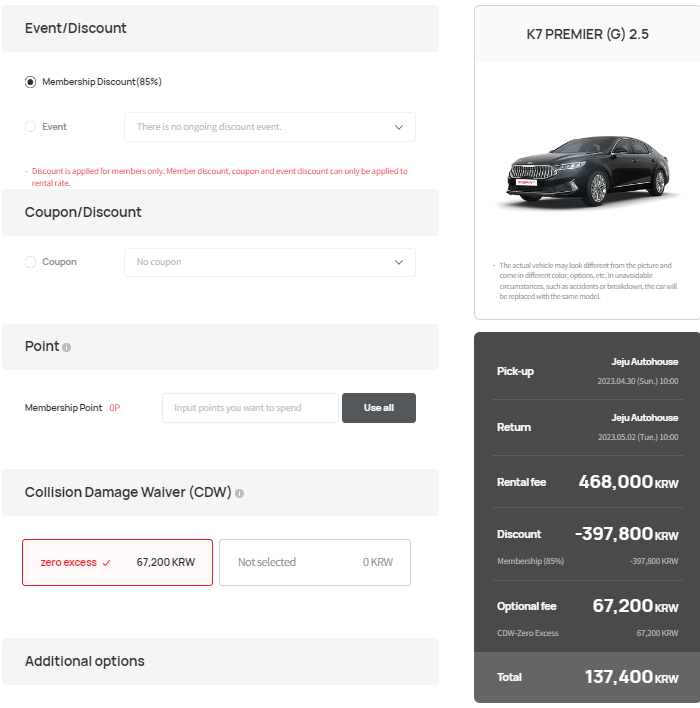
Task: Open the No coupon dropdown
Action: tap(270, 262)
